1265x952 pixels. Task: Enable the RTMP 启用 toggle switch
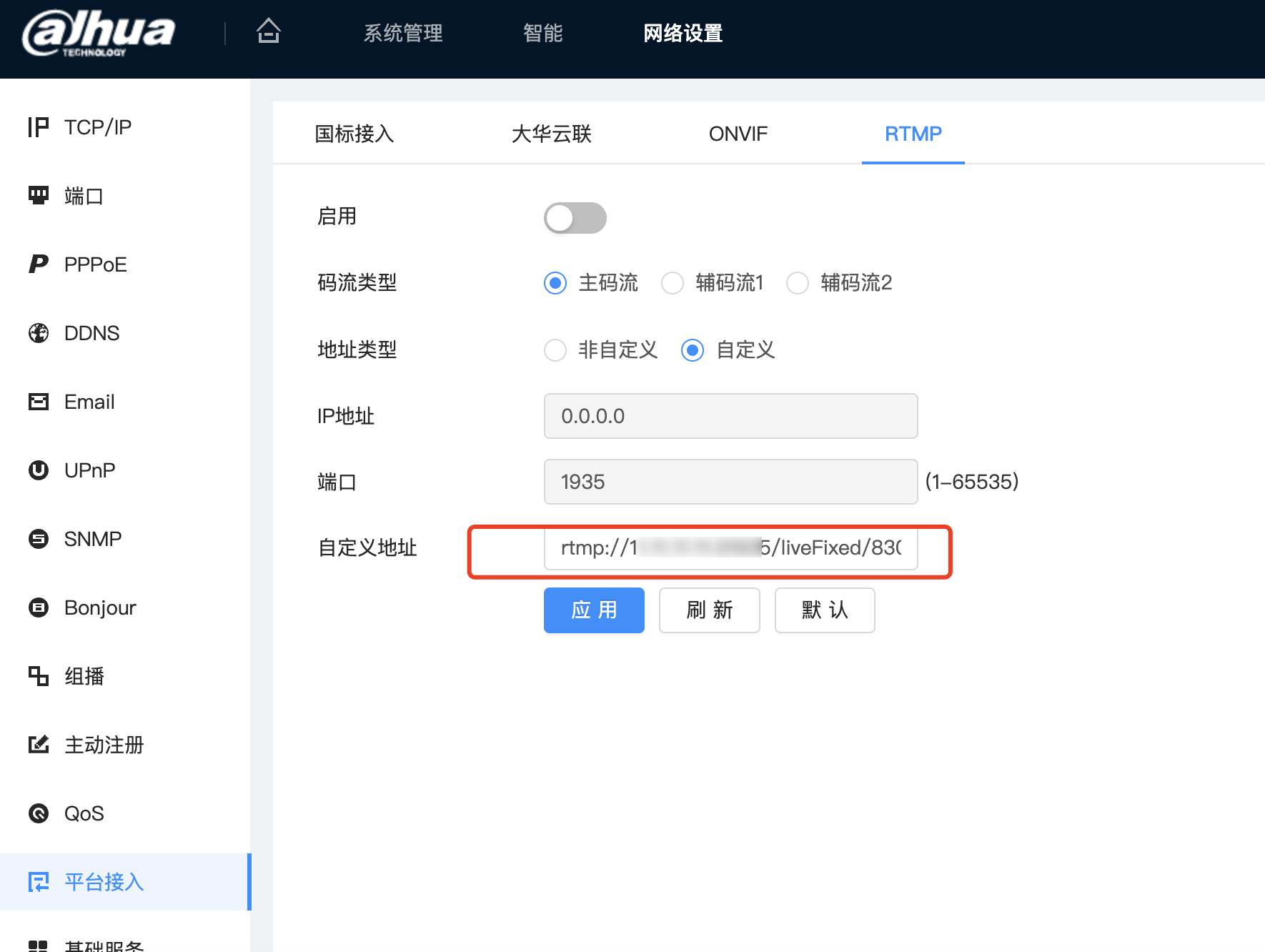(575, 218)
